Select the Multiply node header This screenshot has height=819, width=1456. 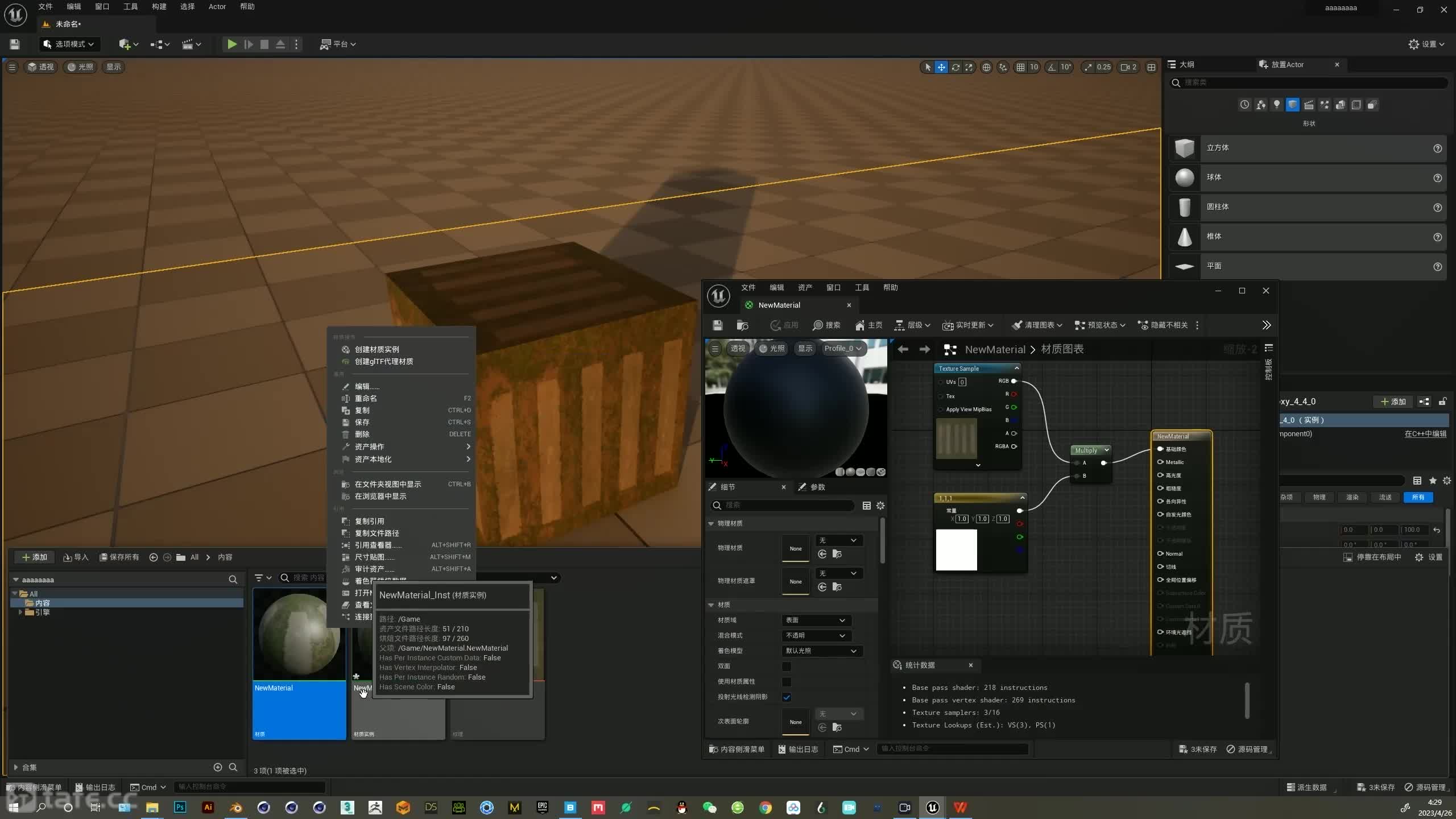(x=1090, y=450)
